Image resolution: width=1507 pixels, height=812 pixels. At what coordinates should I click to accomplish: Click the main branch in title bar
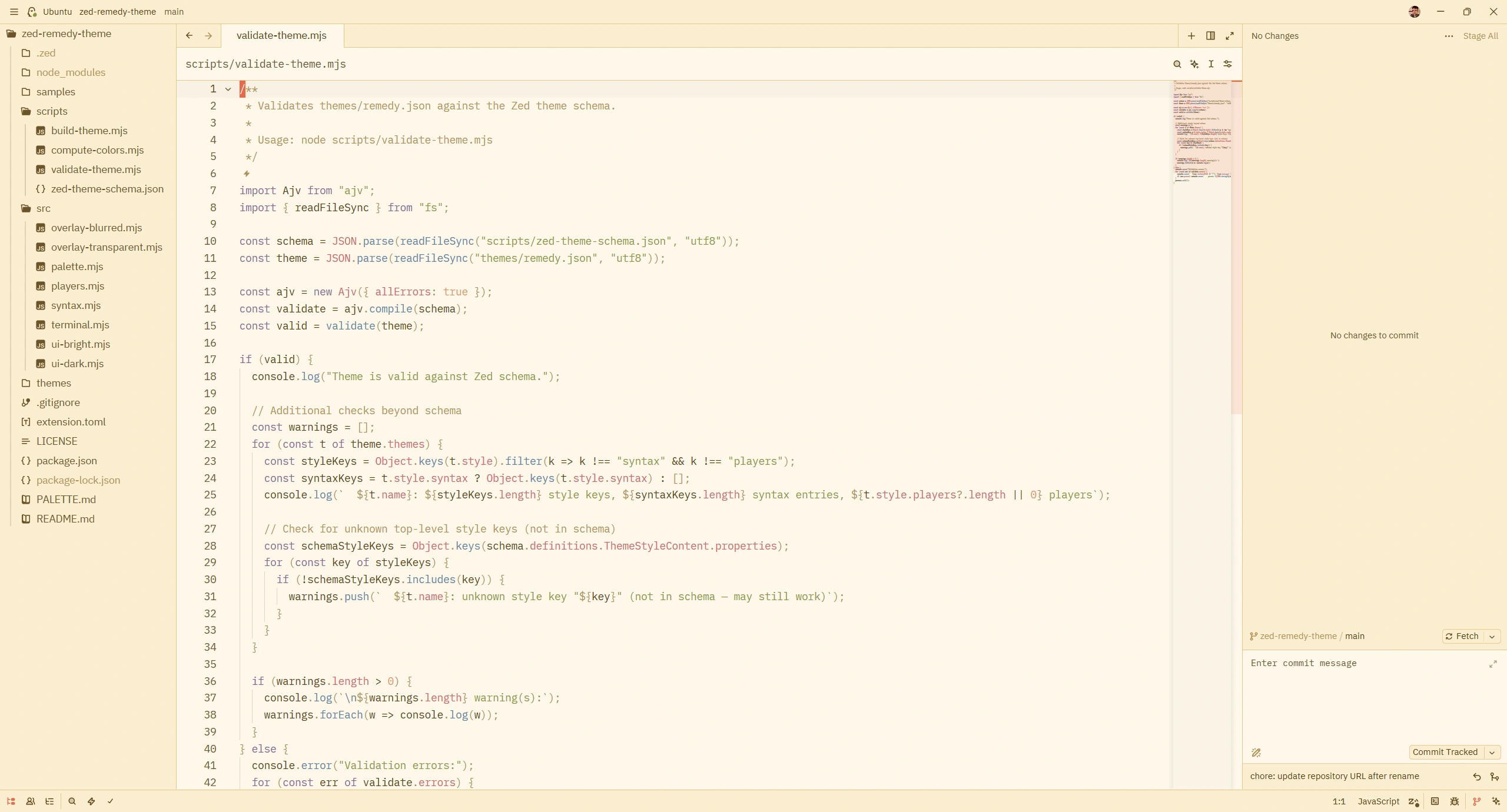[x=174, y=12]
